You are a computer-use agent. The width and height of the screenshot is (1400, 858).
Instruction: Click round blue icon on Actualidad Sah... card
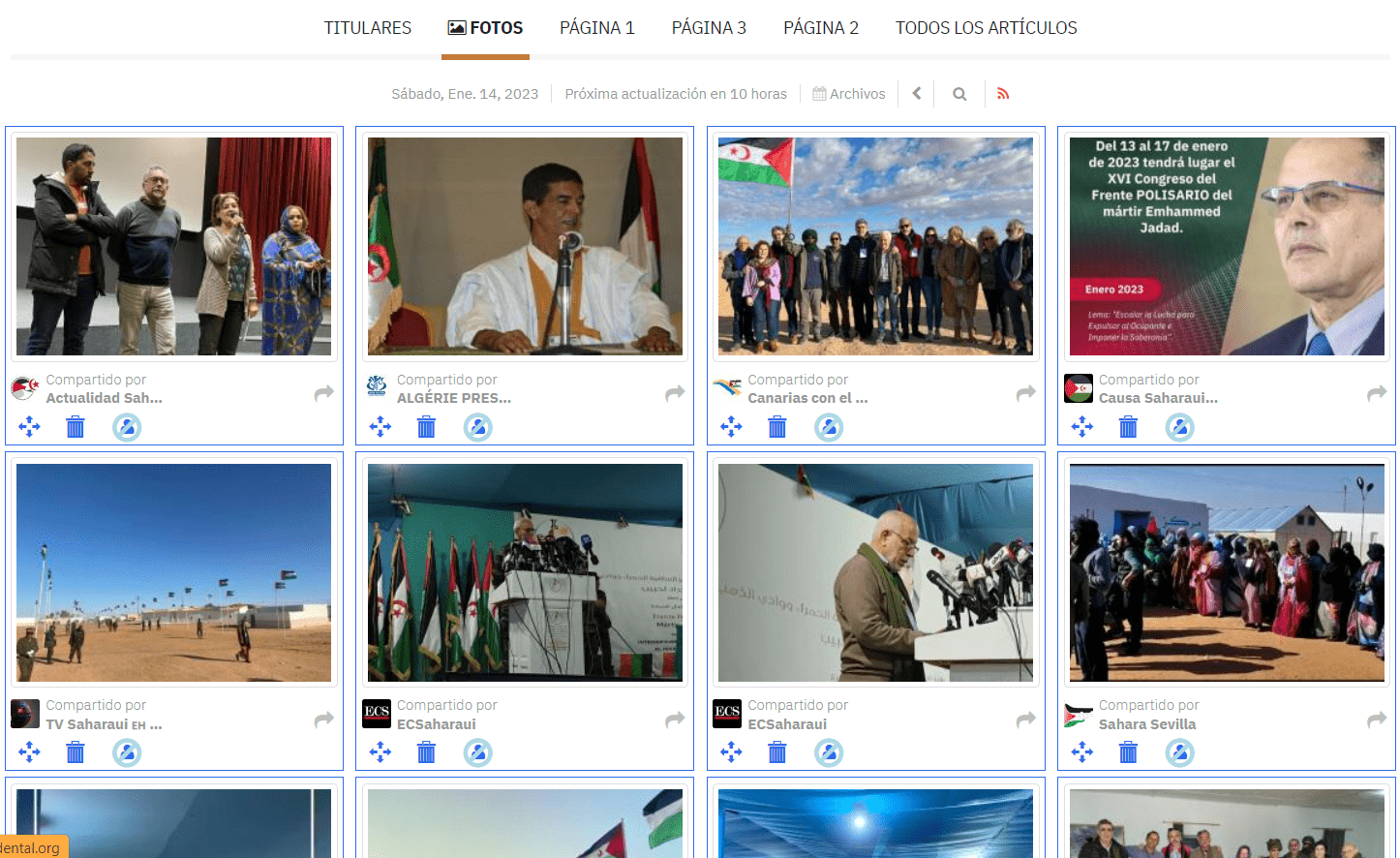(x=127, y=427)
